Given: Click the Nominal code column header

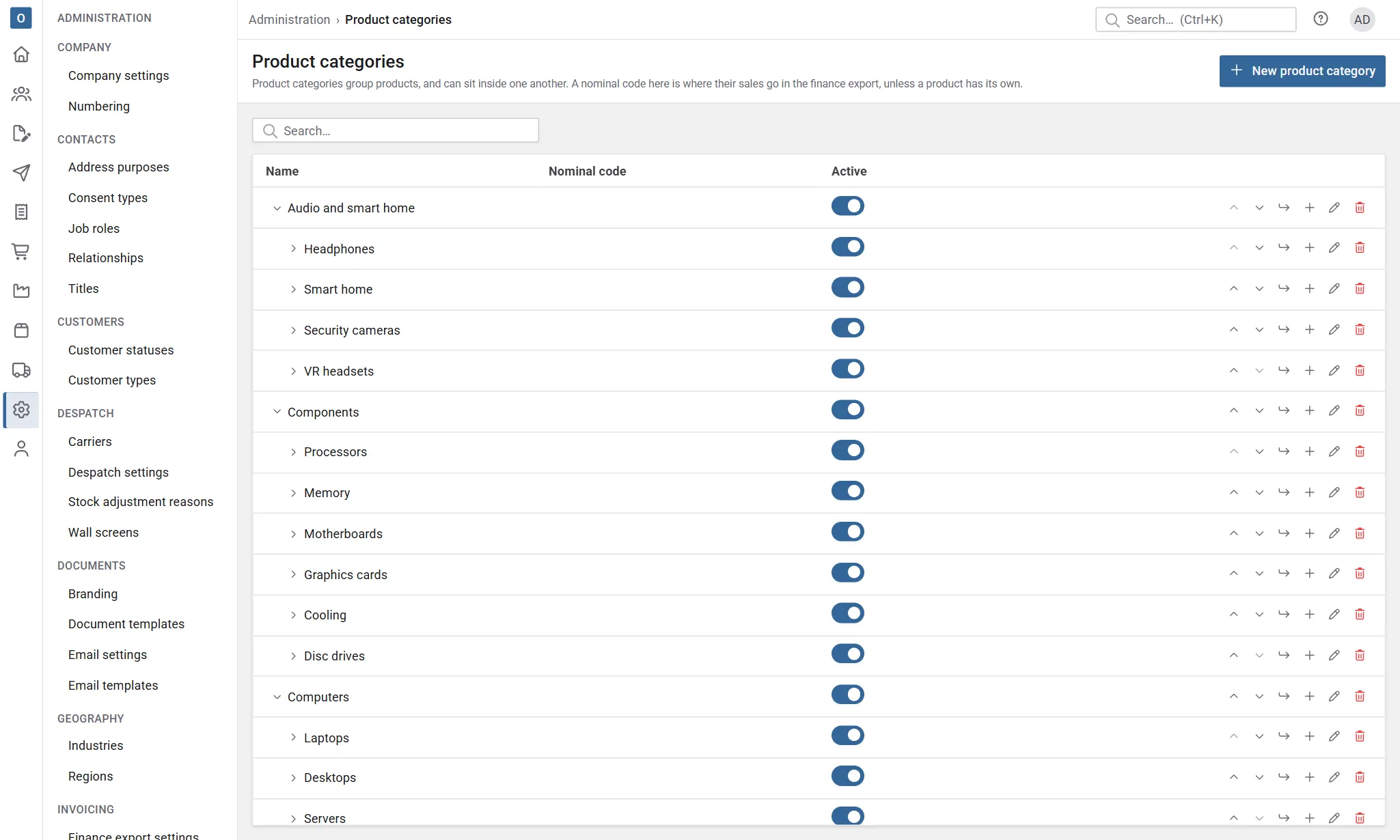Looking at the screenshot, I should [587, 171].
